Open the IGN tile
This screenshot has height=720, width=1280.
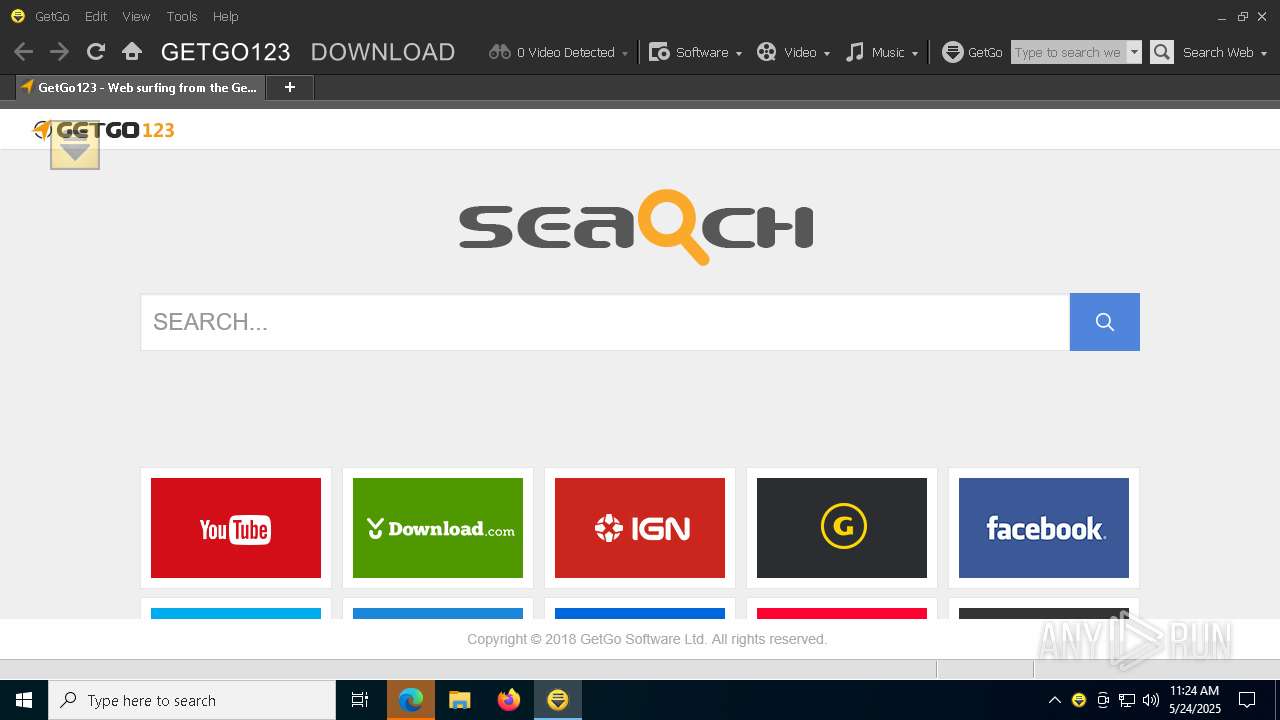click(640, 528)
